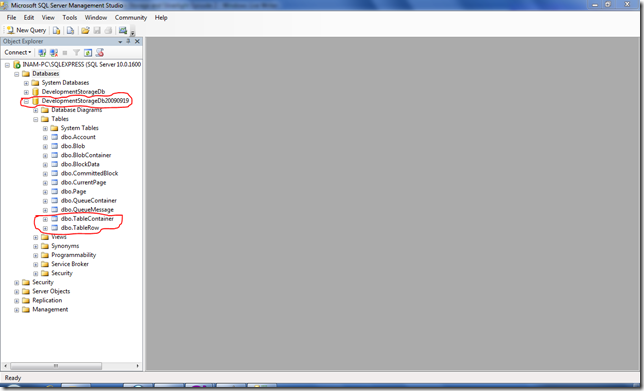
Task: Click the Object Explorer horizontal scrollbar thumb
Action: [x=56, y=366]
